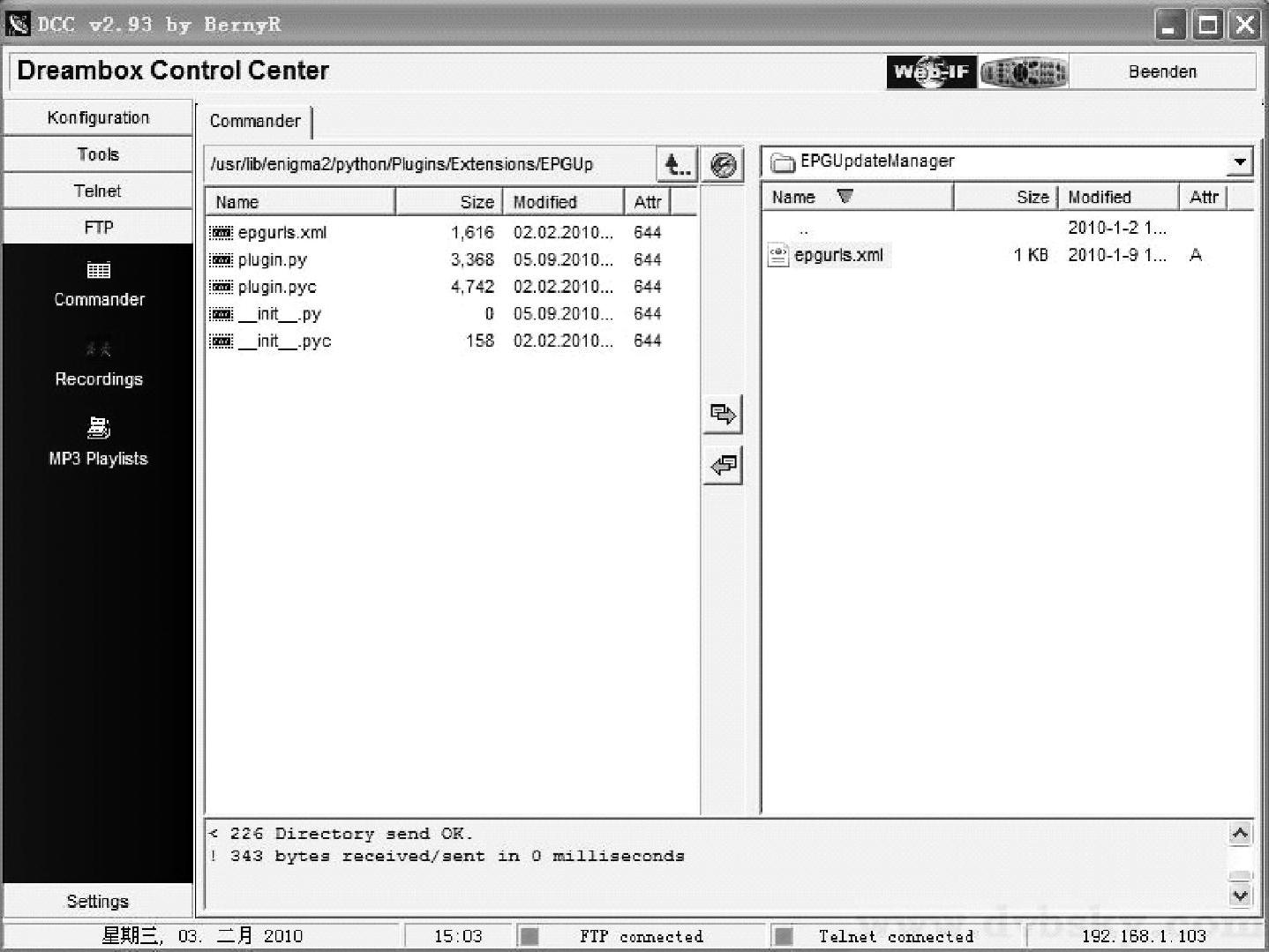This screenshot has width=1269, height=952.
Task: Sort remote files by Size column
Action: point(449,202)
